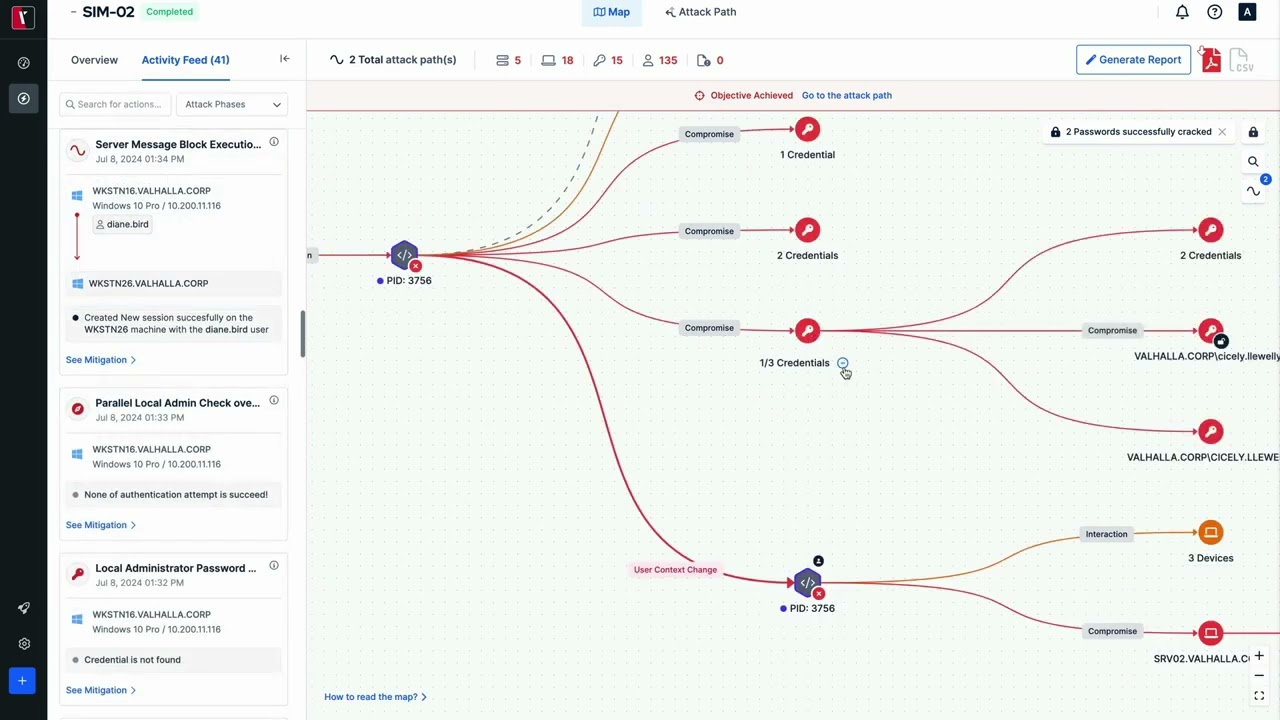Viewport: 1280px width, 720px height.
Task: See Mitigation for Local Administrator Password card
Action: tap(101, 690)
